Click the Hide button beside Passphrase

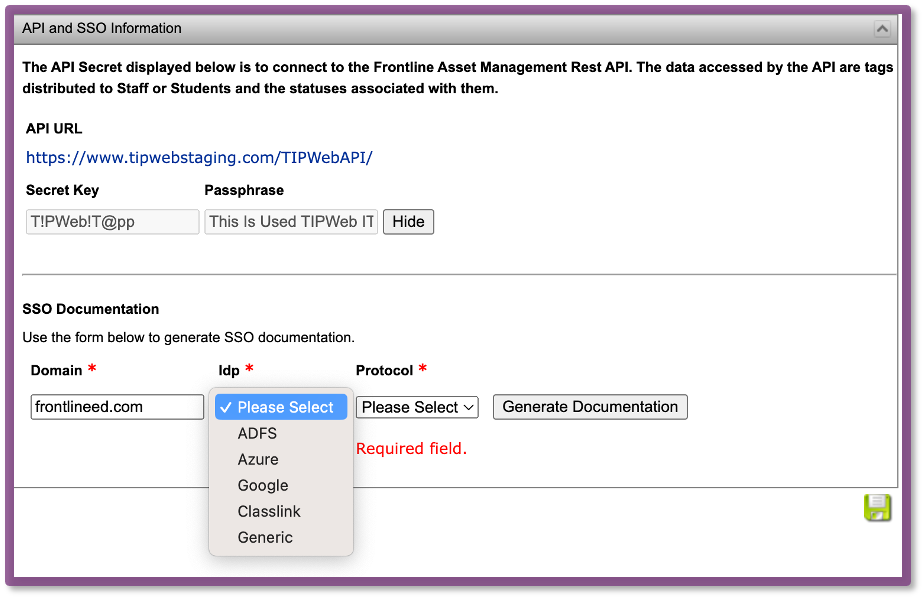click(408, 222)
